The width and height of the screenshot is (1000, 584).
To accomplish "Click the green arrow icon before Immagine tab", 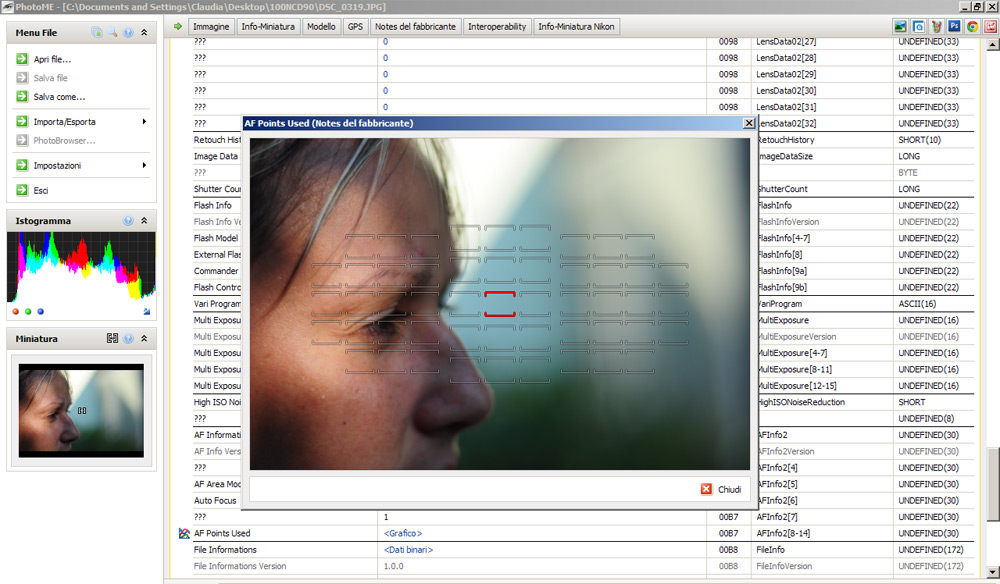I will pos(178,26).
